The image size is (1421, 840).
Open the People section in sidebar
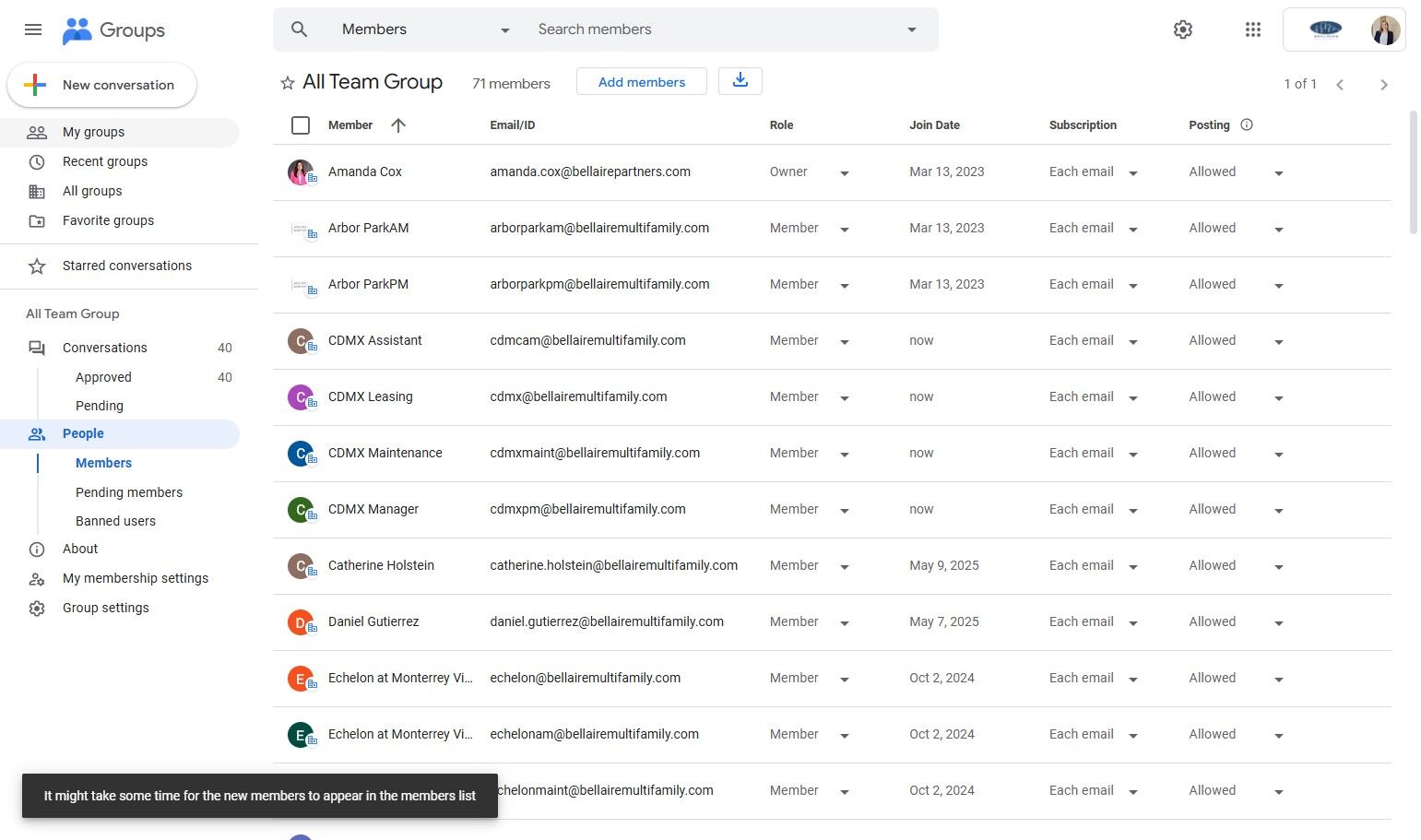[120, 434]
